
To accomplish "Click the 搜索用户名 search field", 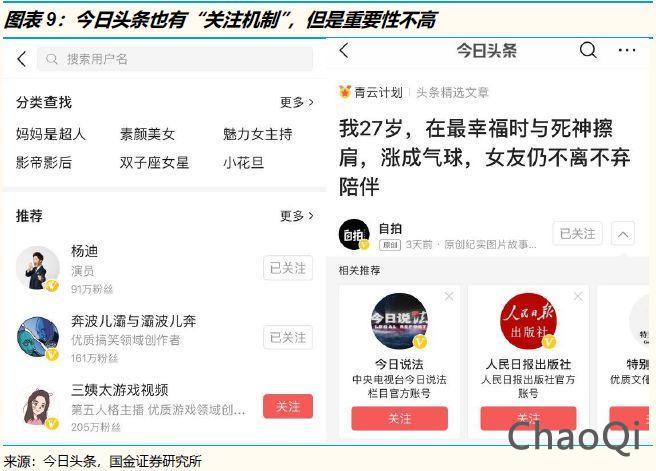I will [x=175, y=59].
